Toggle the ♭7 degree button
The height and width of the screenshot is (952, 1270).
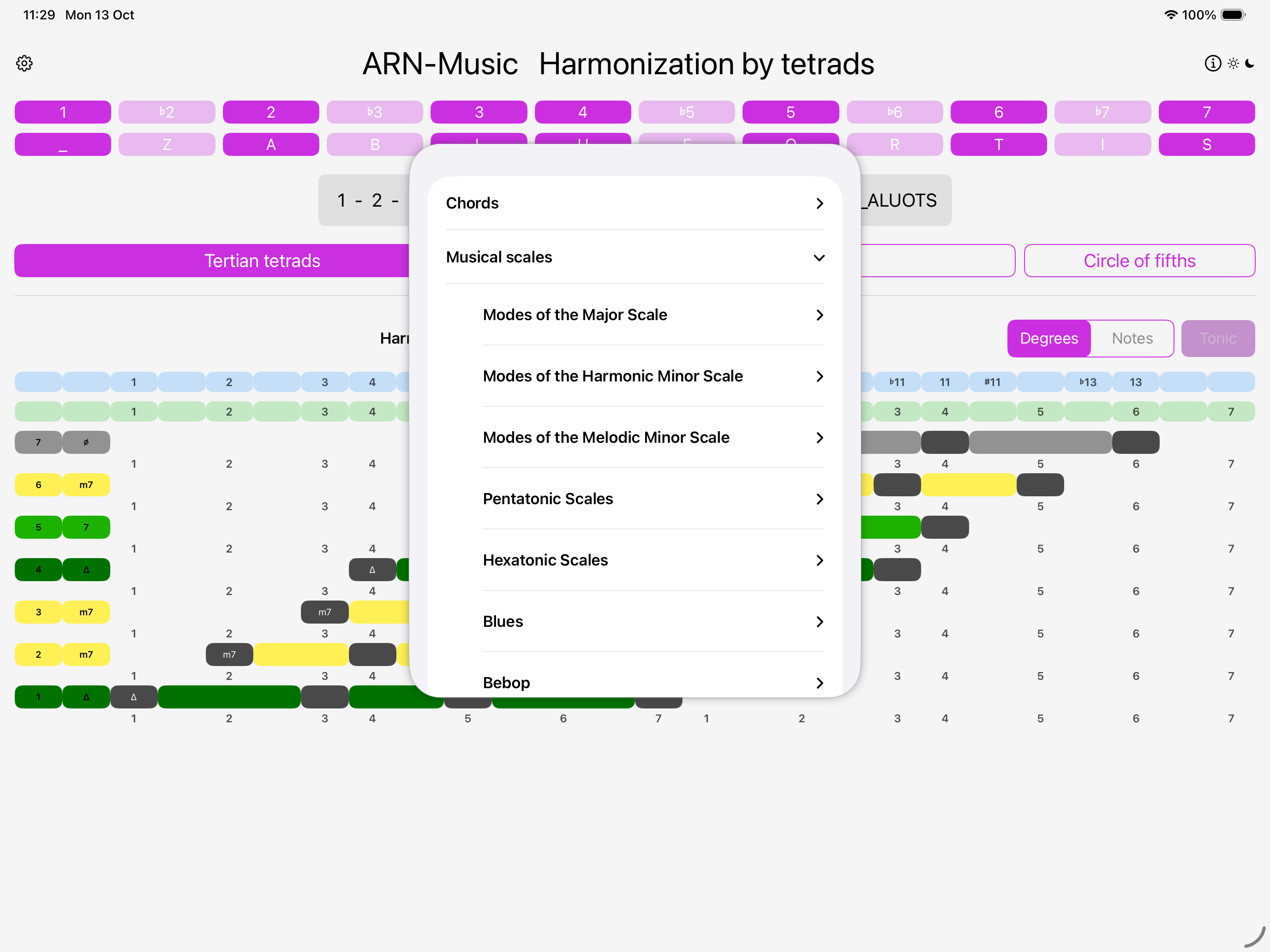click(1102, 112)
